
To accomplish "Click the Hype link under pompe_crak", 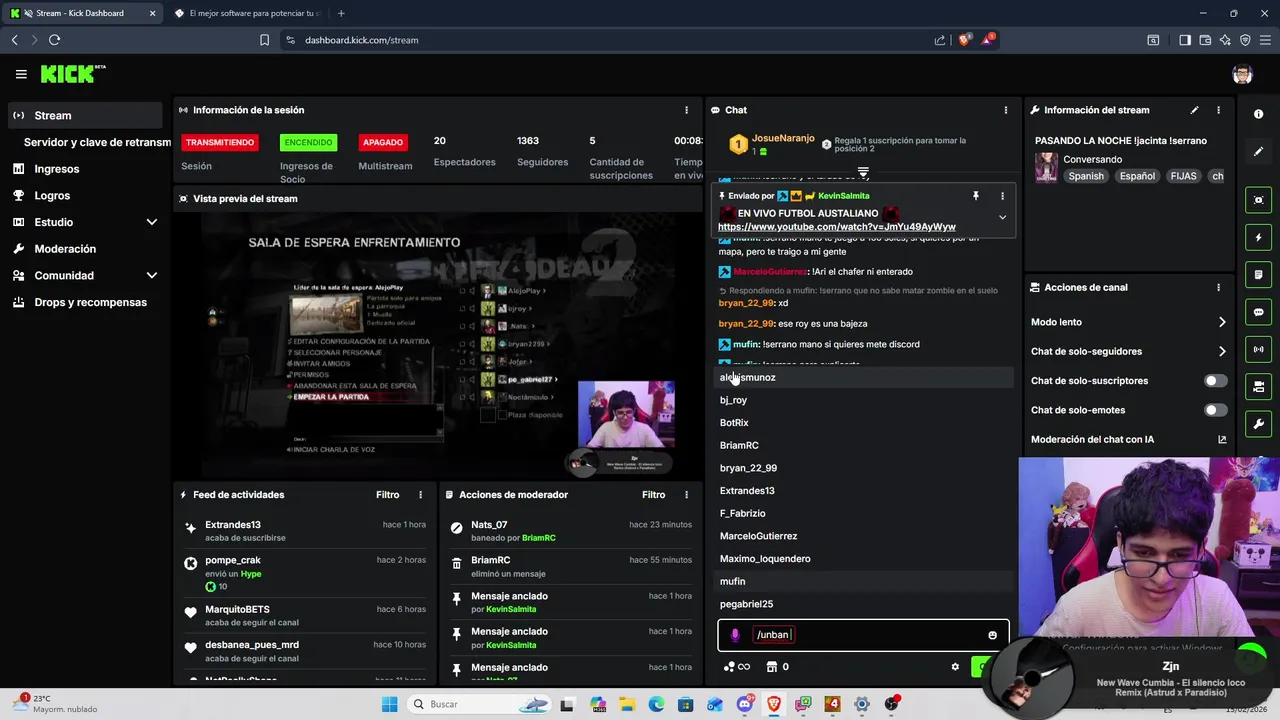I will tap(250, 574).
